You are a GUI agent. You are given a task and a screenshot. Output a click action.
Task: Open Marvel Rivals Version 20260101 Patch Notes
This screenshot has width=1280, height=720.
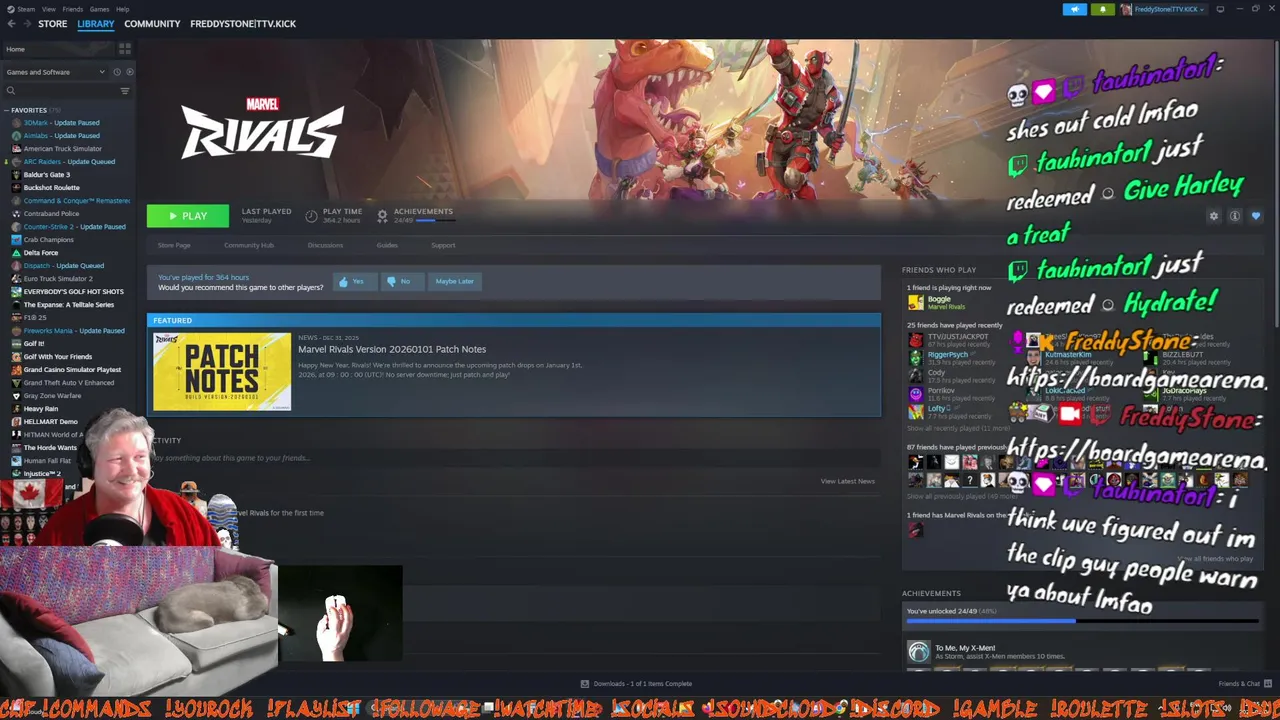coord(392,349)
